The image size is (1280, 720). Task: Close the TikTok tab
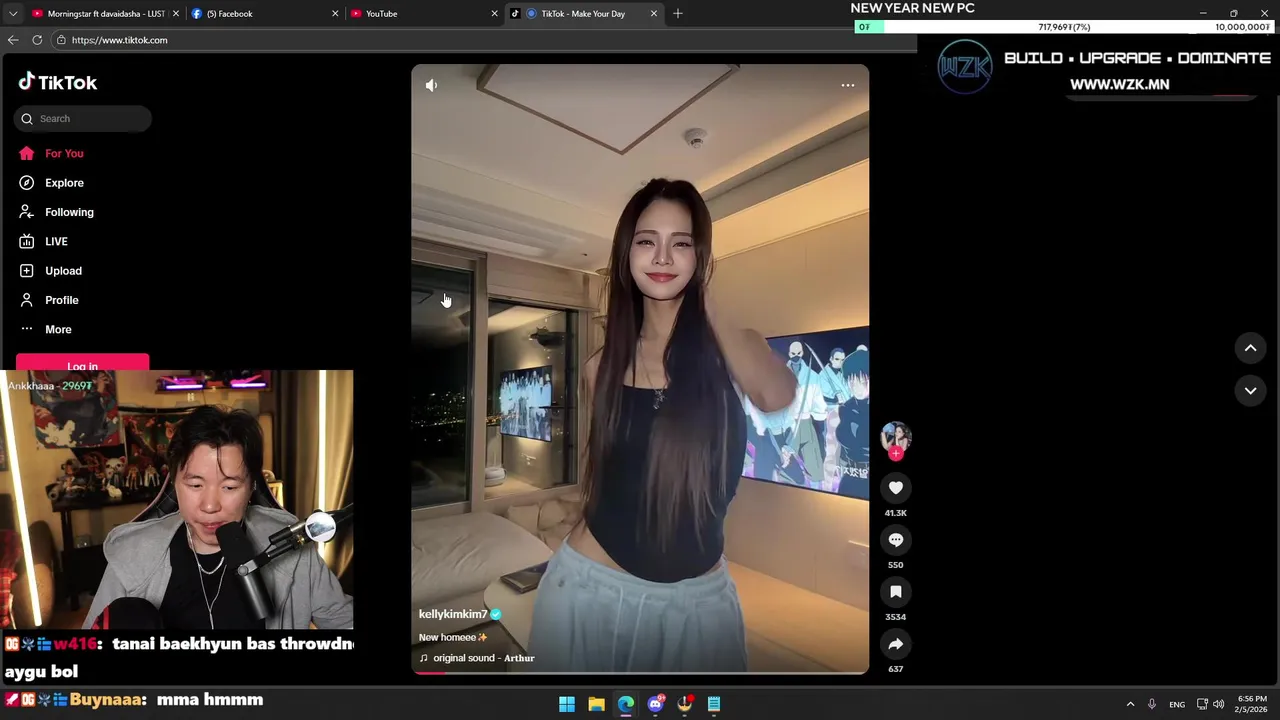[x=654, y=13]
